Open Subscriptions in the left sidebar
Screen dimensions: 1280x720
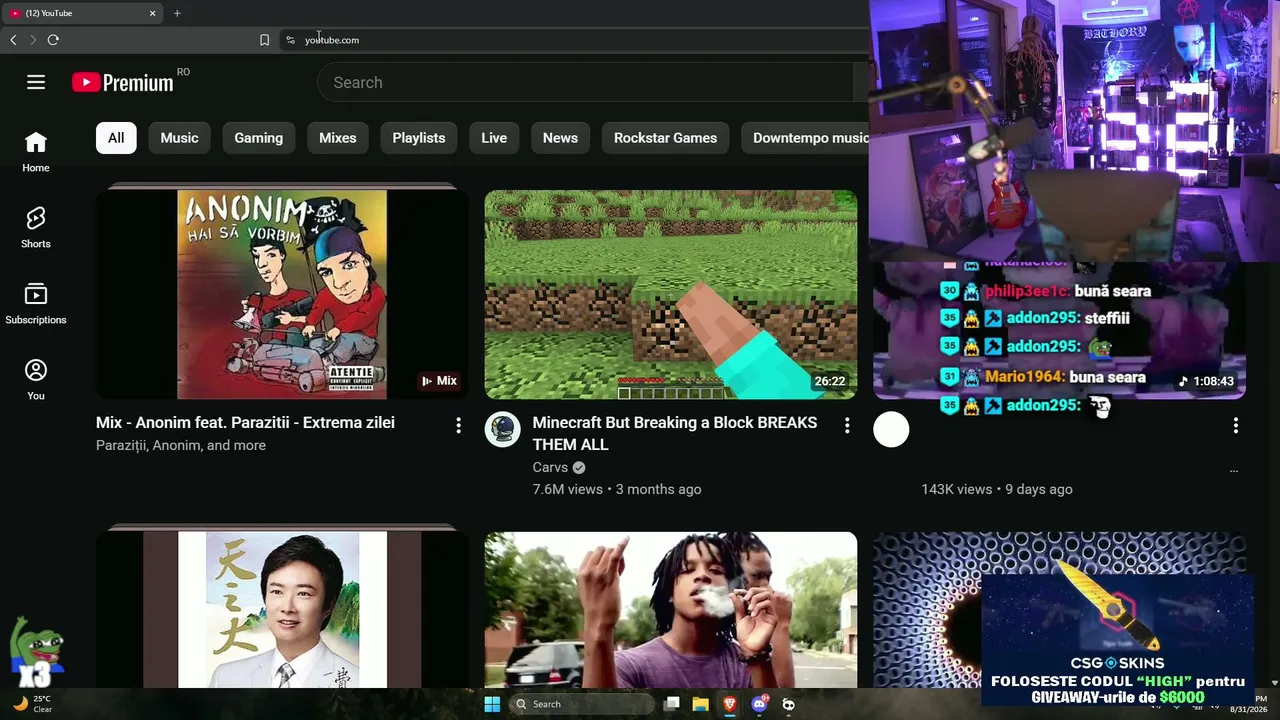(36, 304)
